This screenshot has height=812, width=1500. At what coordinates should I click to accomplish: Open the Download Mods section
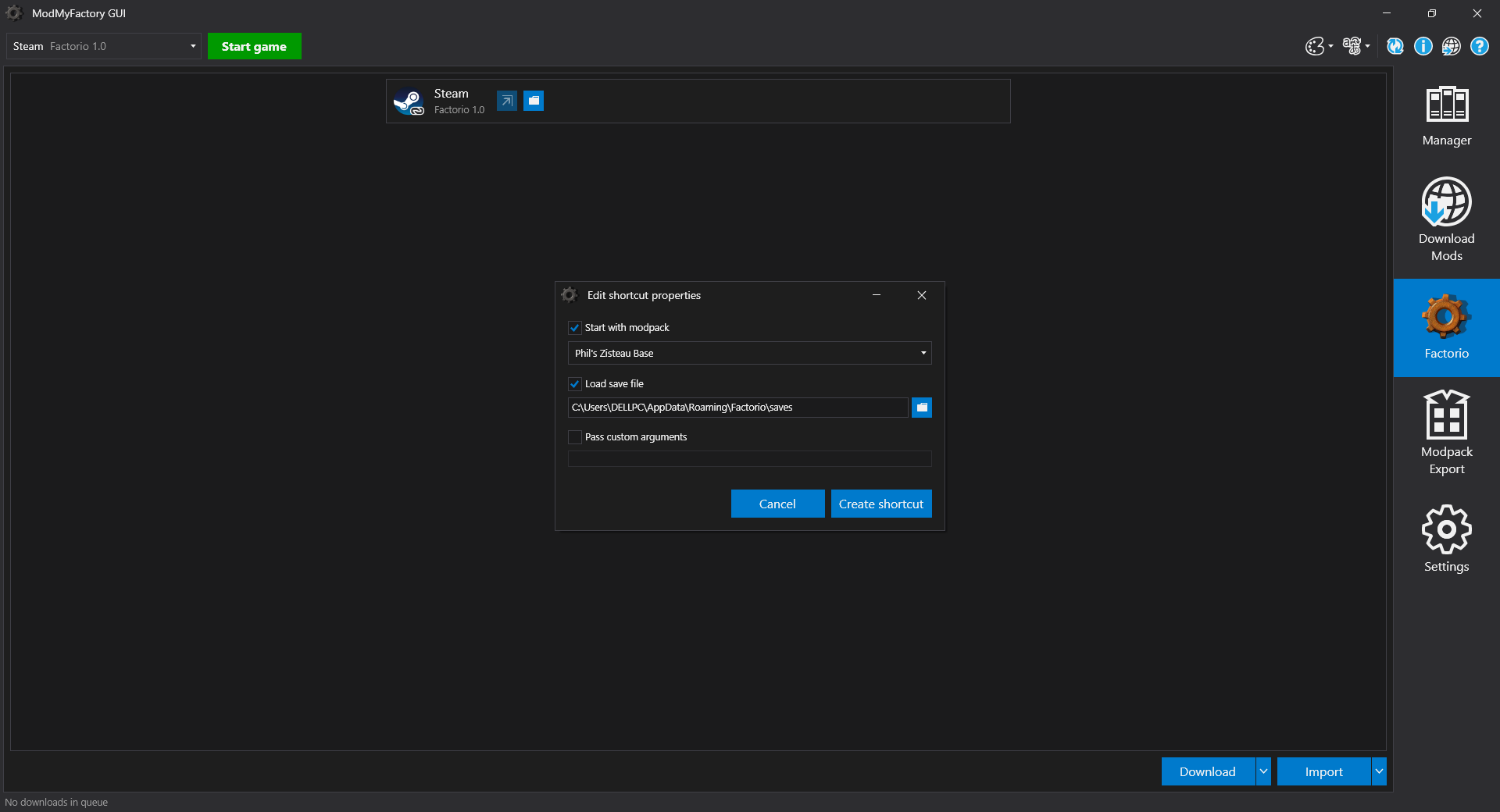[x=1447, y=219]
